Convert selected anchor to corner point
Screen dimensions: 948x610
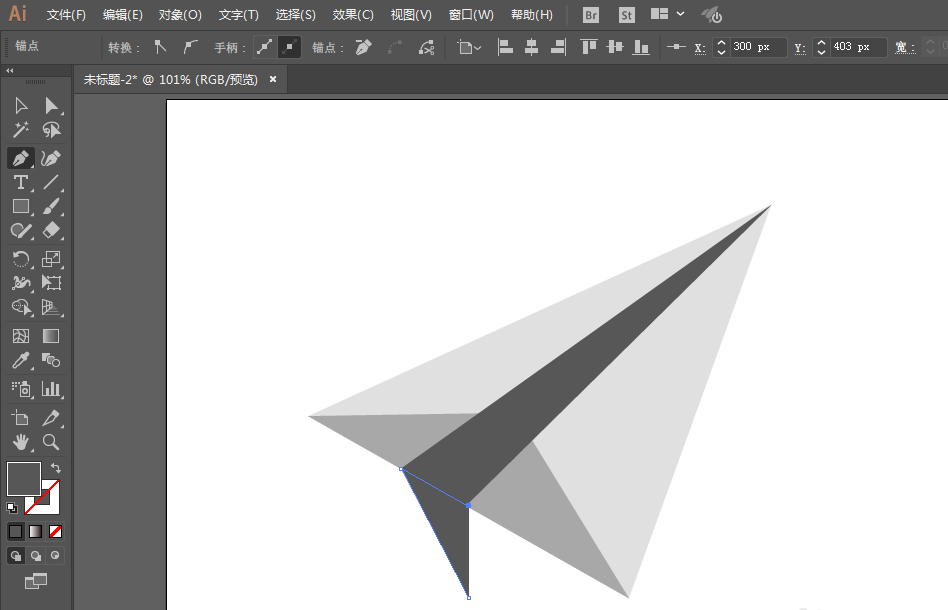click(160, 47)
